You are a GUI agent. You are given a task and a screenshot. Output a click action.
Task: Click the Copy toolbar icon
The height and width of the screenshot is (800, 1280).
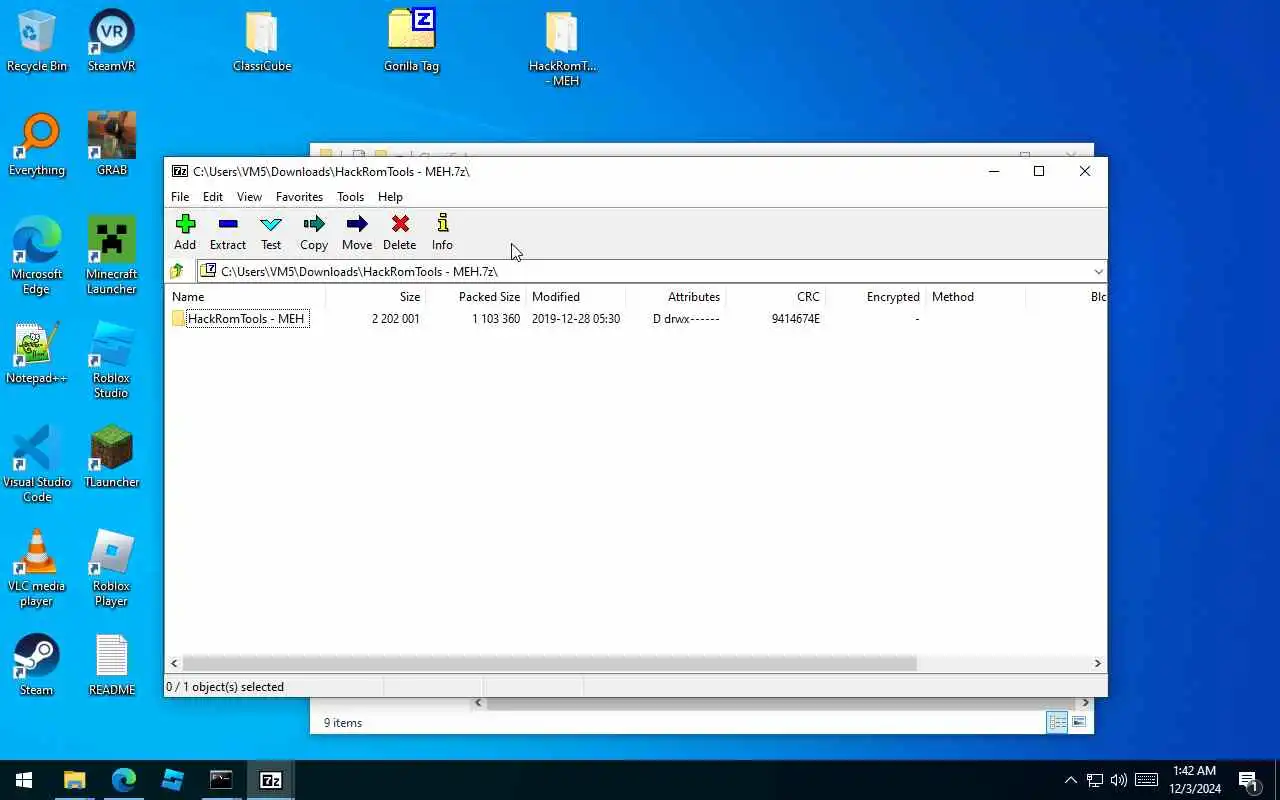pos(314,232)
